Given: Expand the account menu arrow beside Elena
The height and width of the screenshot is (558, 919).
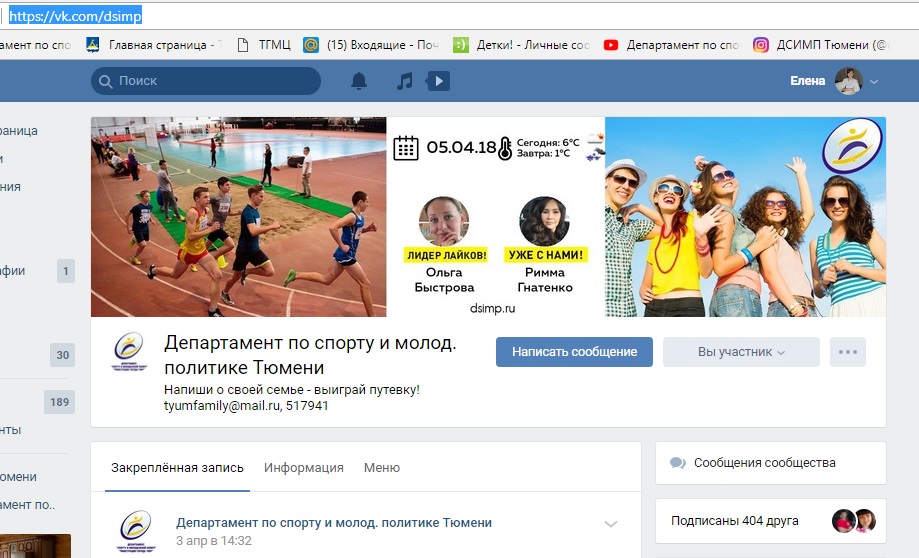Looking at the screenshot, I should point(873,81).
